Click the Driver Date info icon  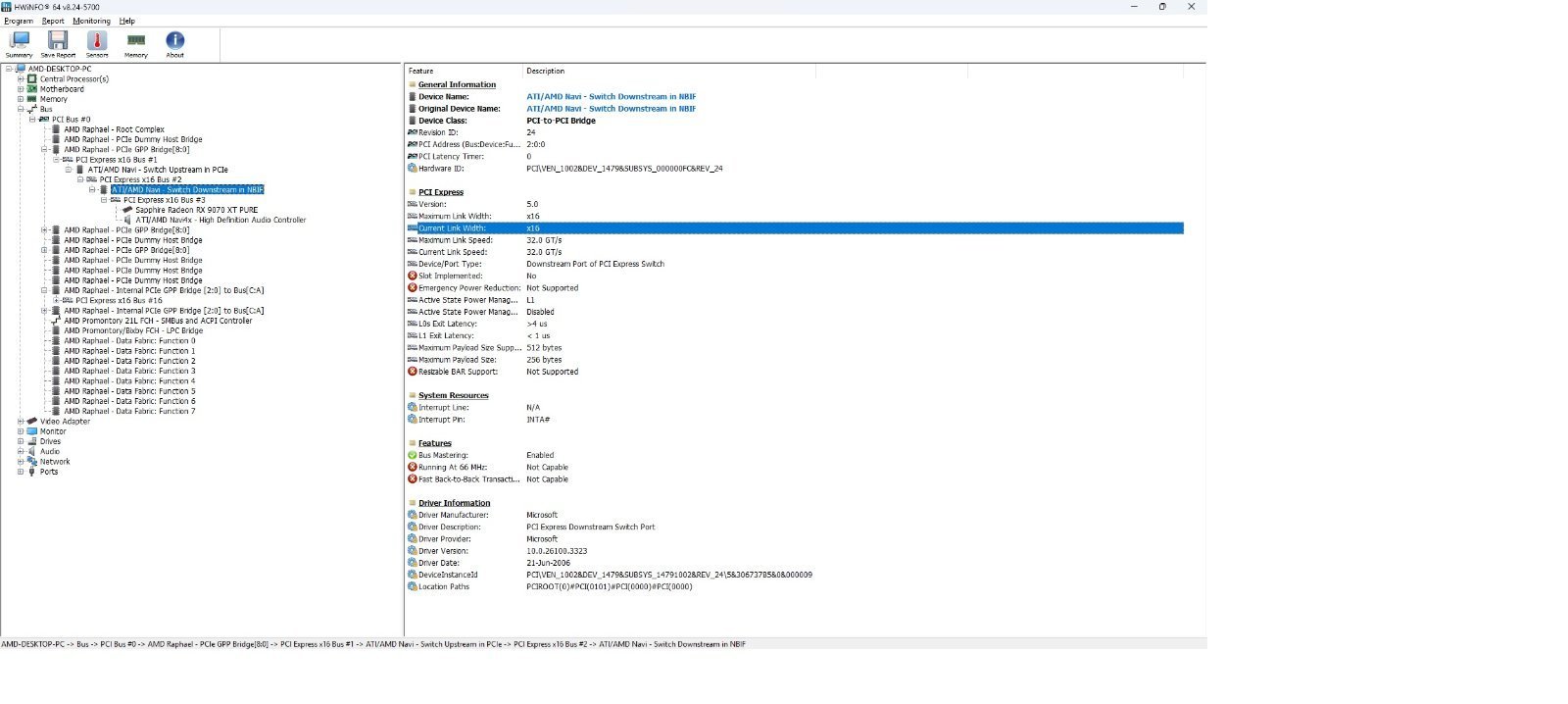[412, 563]
